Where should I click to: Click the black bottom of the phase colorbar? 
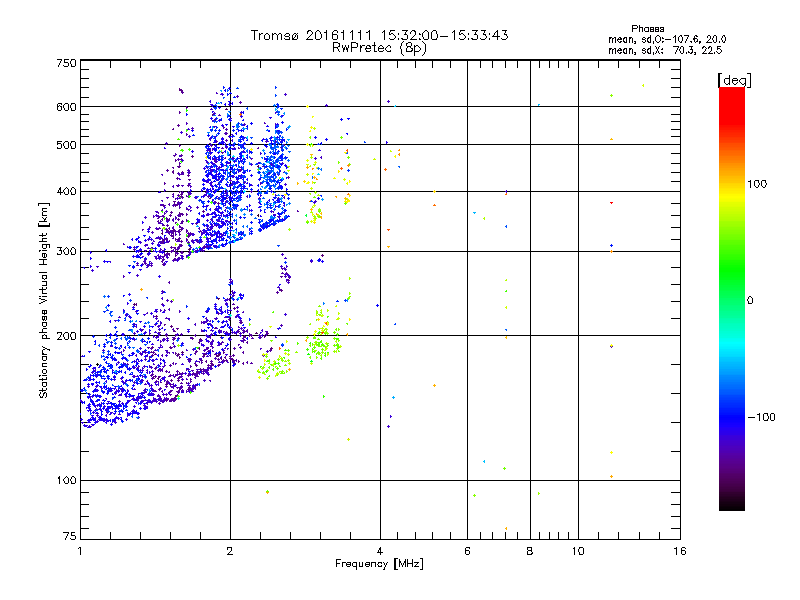pos(732,505)
